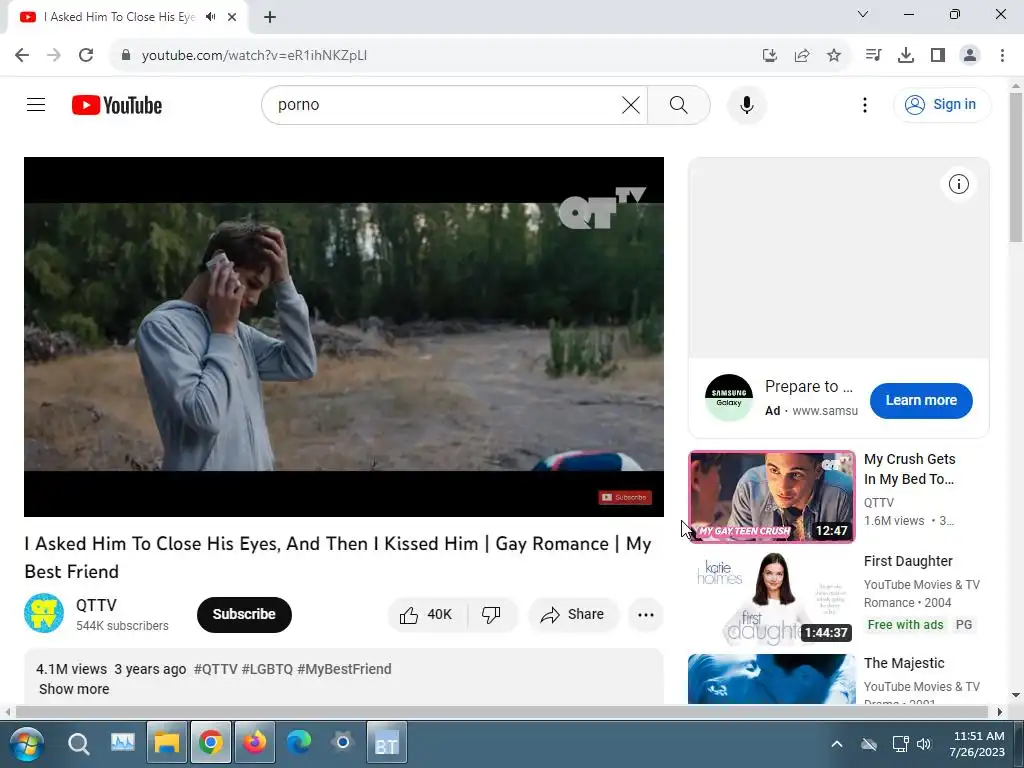Open taskbar search magnifier
This screenshot has width=1024, height=768.
(78, 744)
